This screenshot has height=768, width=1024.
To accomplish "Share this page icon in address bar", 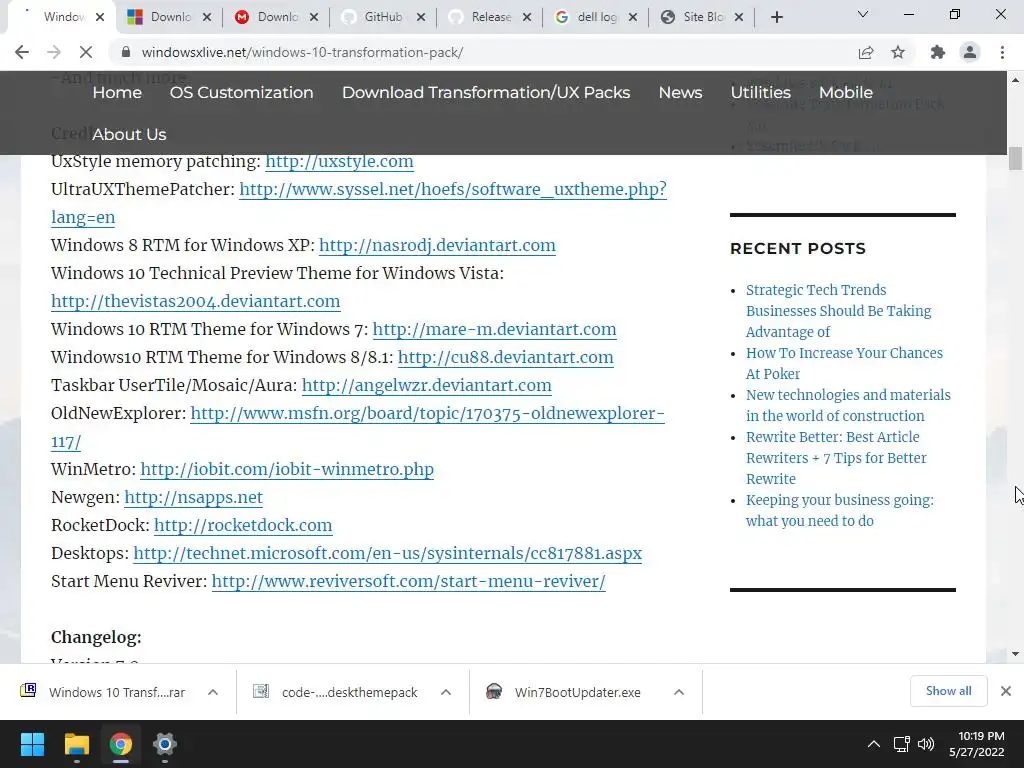I will [866, 52].
